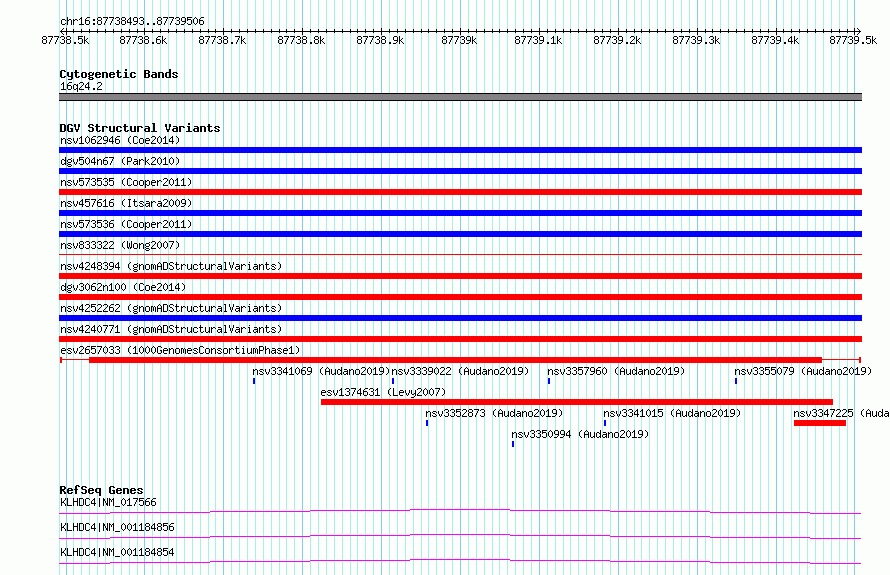This screenshot has height=575, width=890.
Task: Click the RefSeq Genes track heading
Action: click(101, 490)
